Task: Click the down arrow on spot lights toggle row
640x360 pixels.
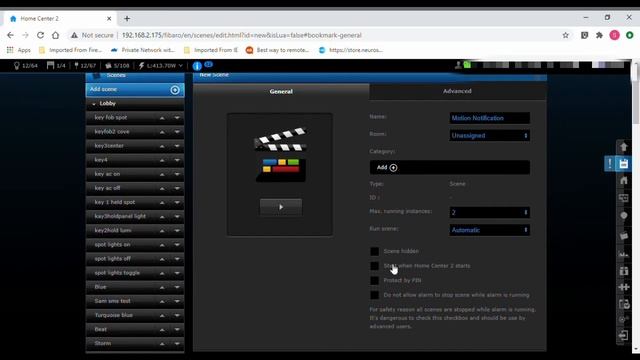Action: pos(177,273)
